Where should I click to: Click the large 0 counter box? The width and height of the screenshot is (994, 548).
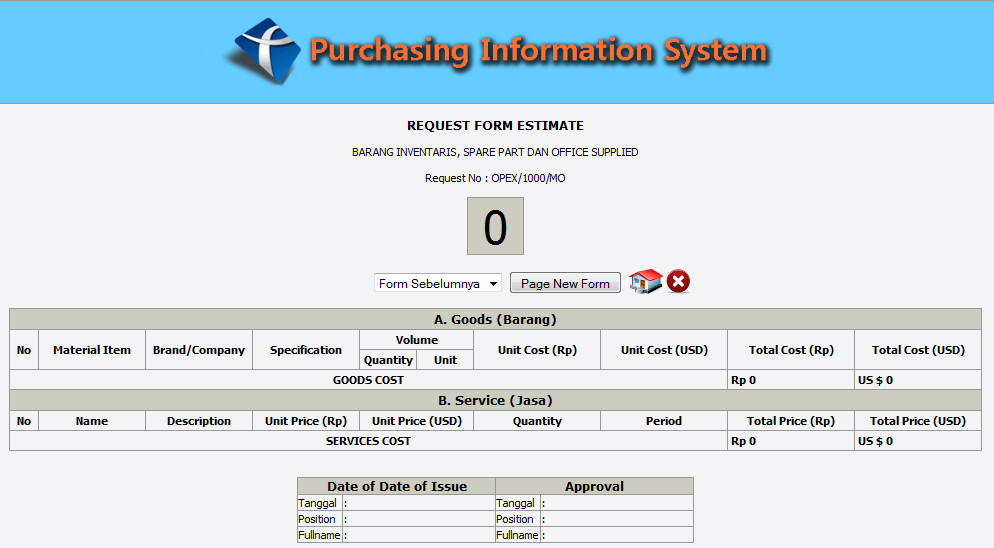click(x=495, y=226)
